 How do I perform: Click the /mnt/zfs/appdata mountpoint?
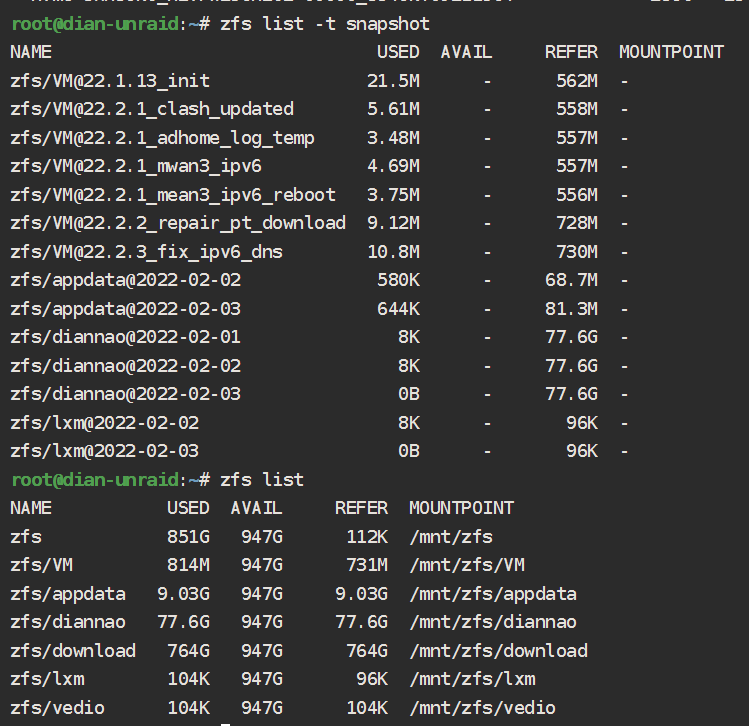[x=493, y=594]
